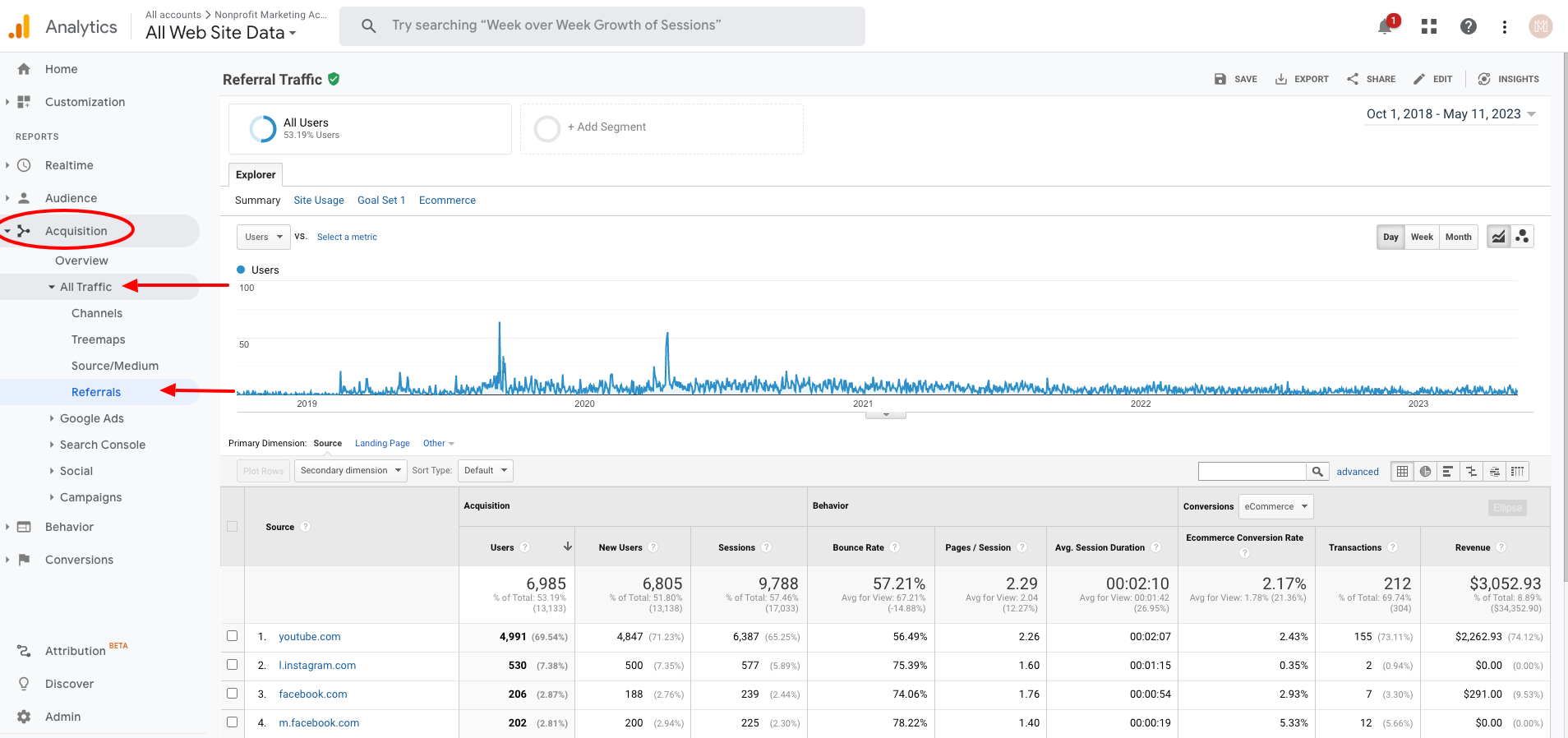Open the Explorer tab
The height and width of the screenshot is (738, 1568).
tap(256, 174)
